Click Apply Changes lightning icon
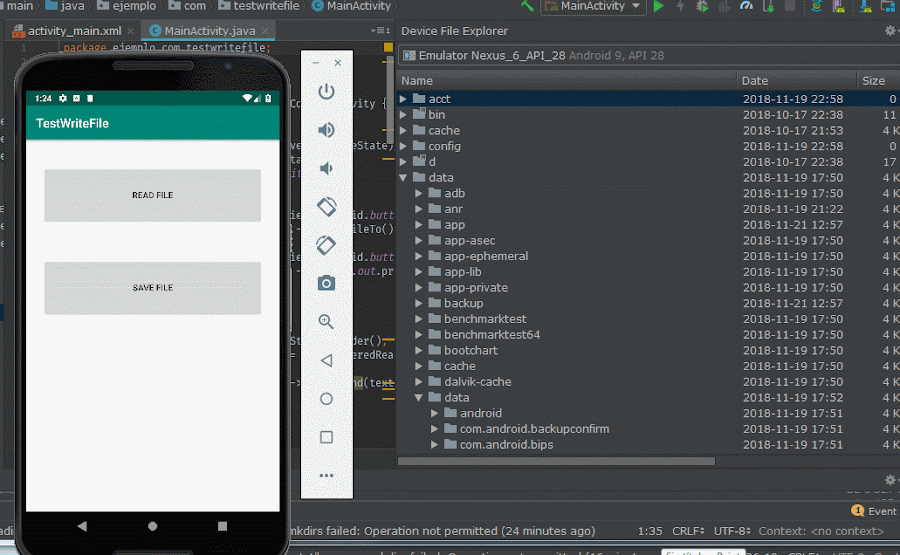Viewport: 900px width, 555px height. (x=680, y=6)
